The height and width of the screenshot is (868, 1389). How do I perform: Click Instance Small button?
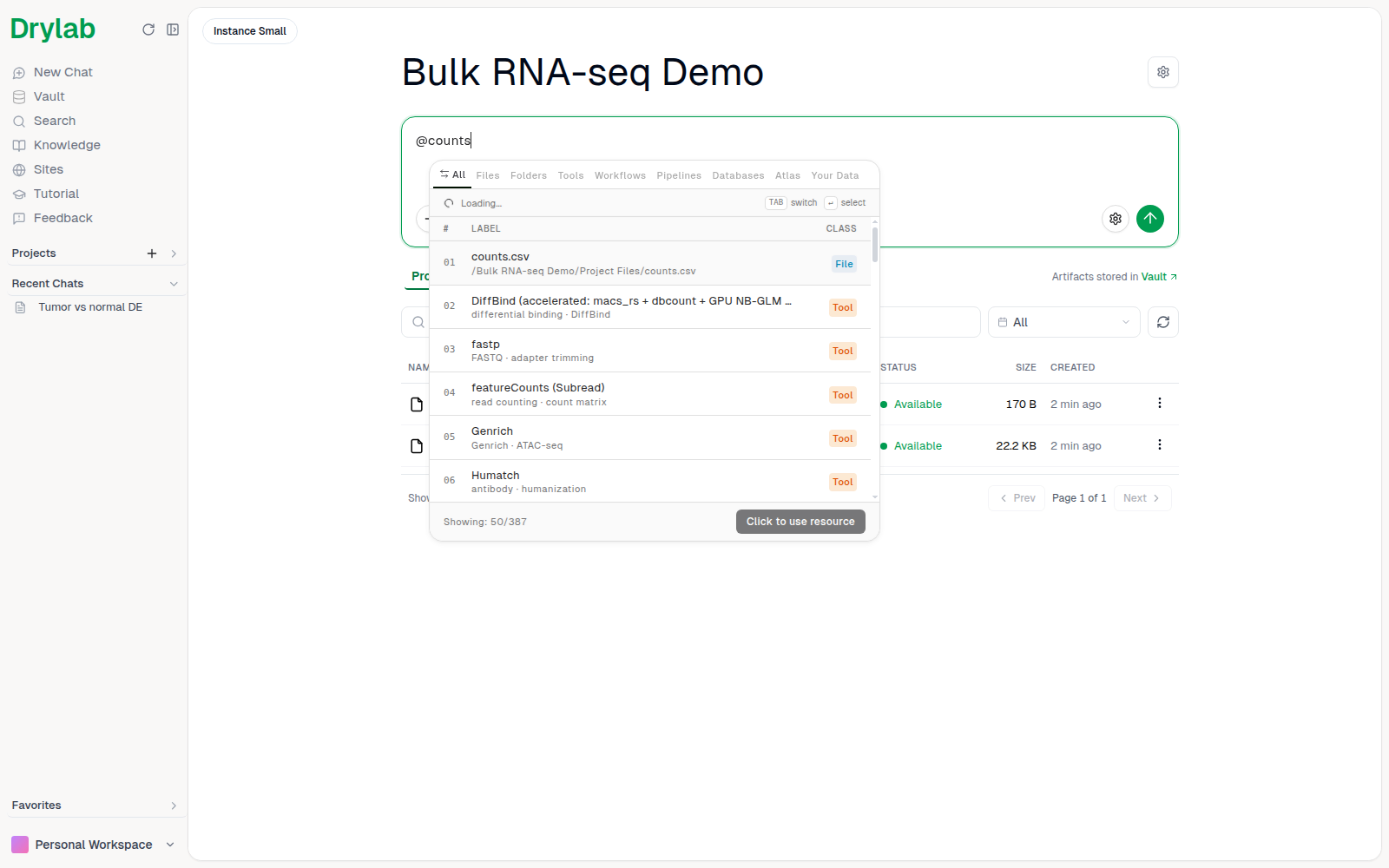(250, 31)
